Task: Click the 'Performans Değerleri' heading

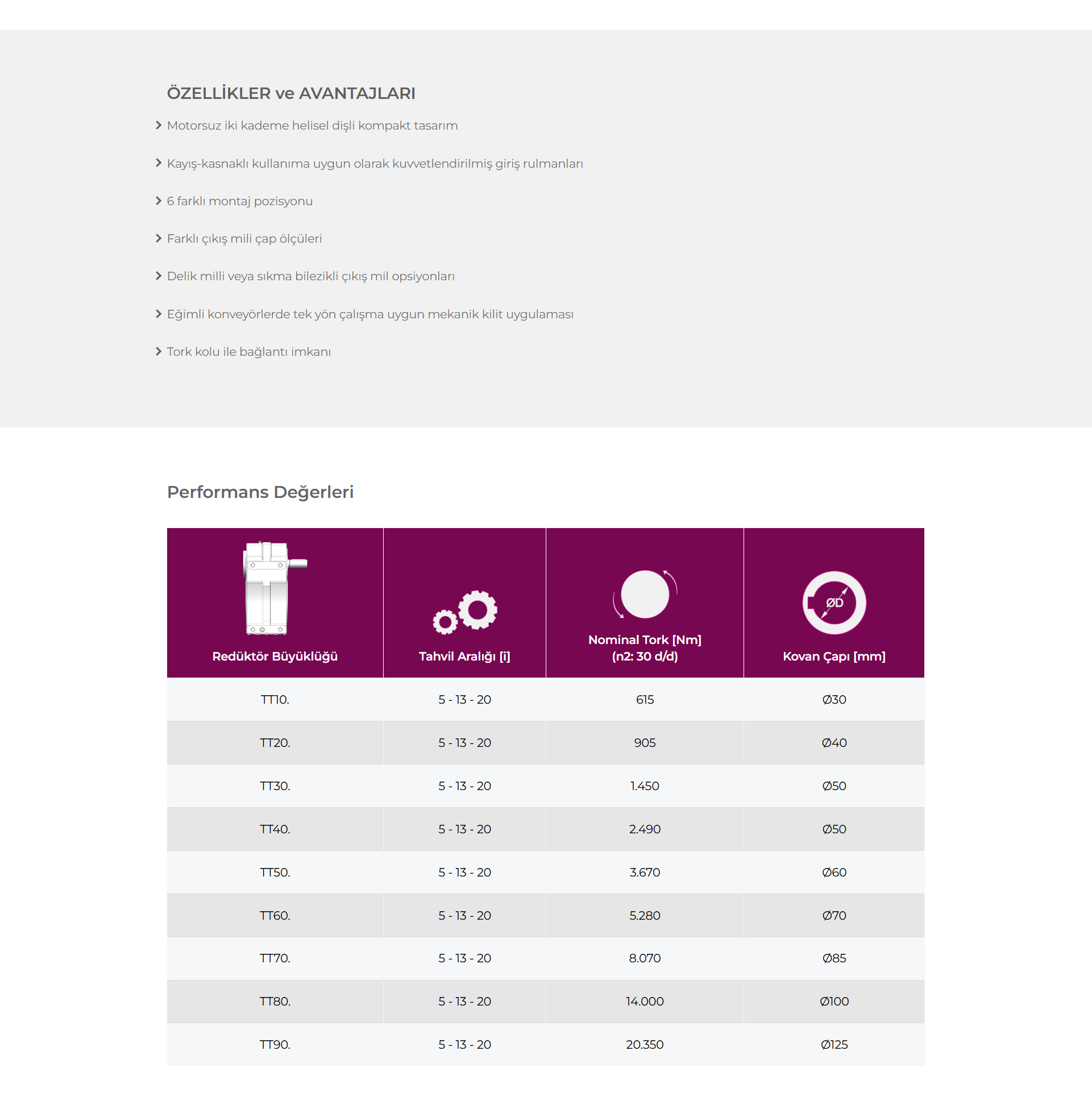Action: click(x=260, y=492)
